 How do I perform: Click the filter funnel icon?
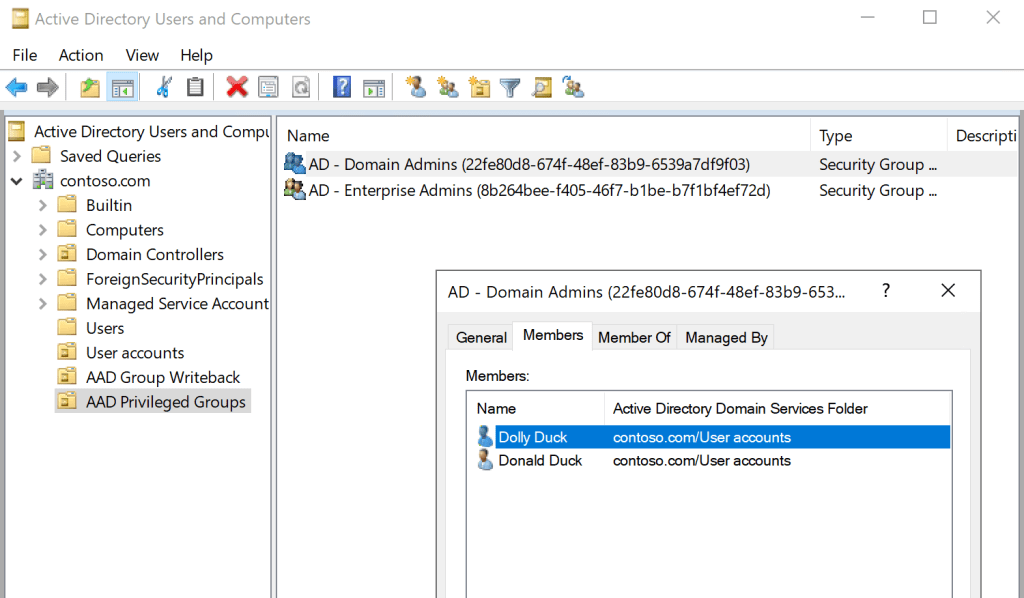pyautogui.click(x=510, y=88)
